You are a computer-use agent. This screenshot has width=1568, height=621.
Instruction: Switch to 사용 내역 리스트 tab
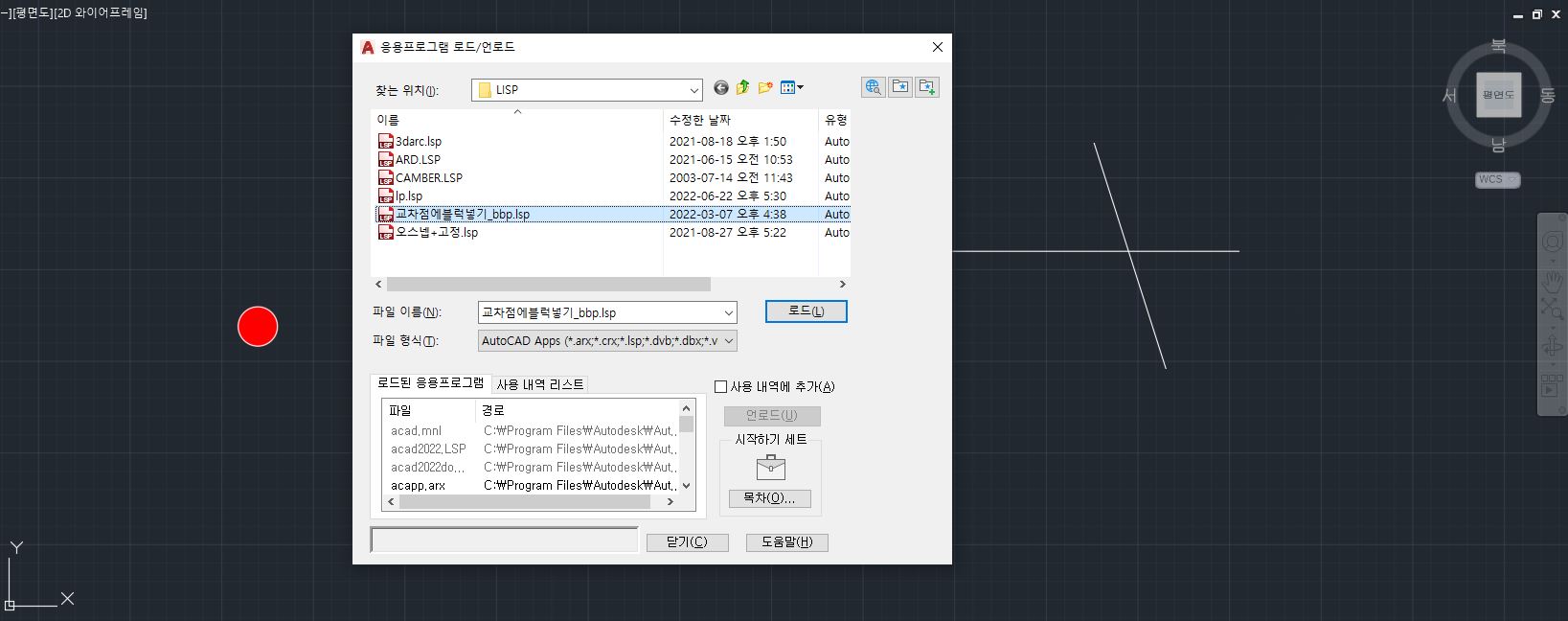pos(540,384)
